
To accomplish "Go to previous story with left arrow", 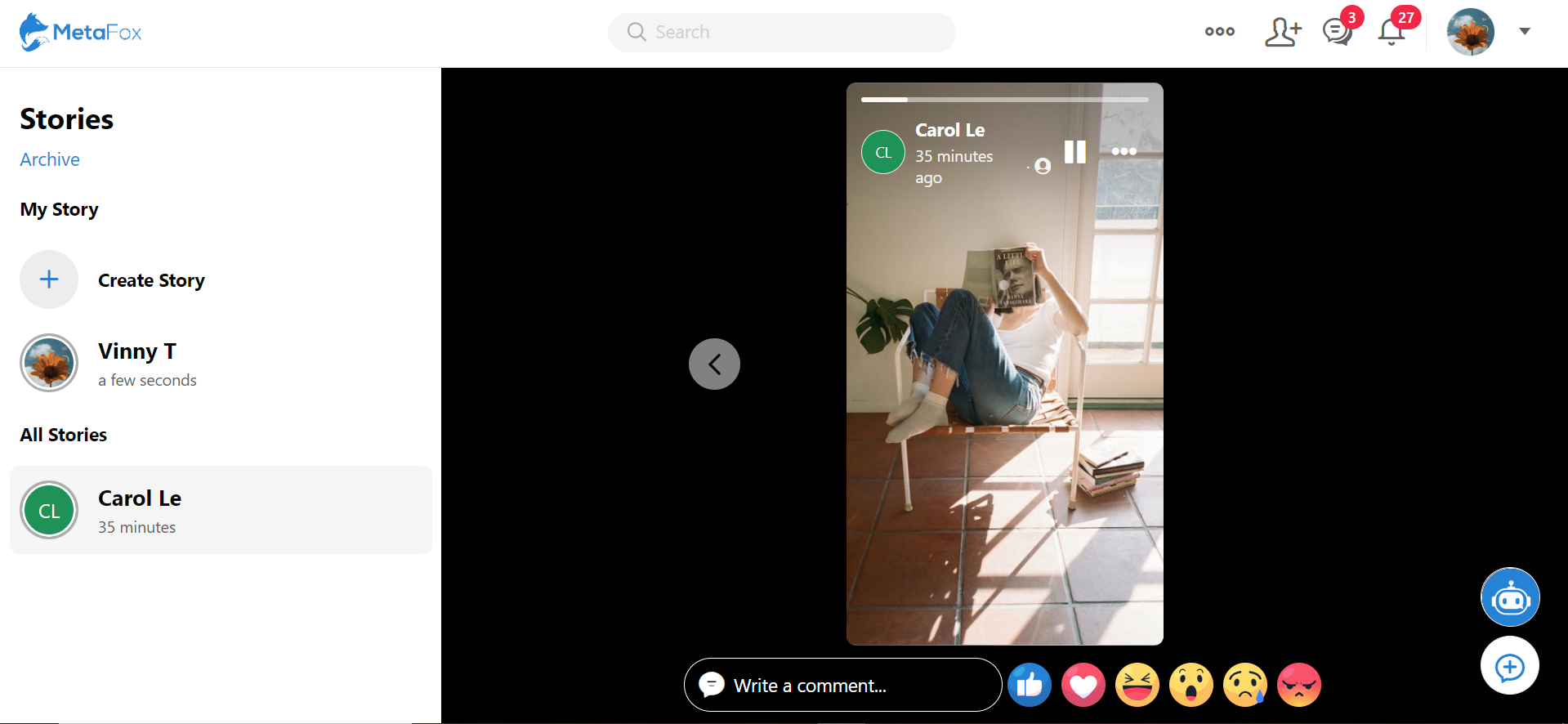I will coord(714,364).
